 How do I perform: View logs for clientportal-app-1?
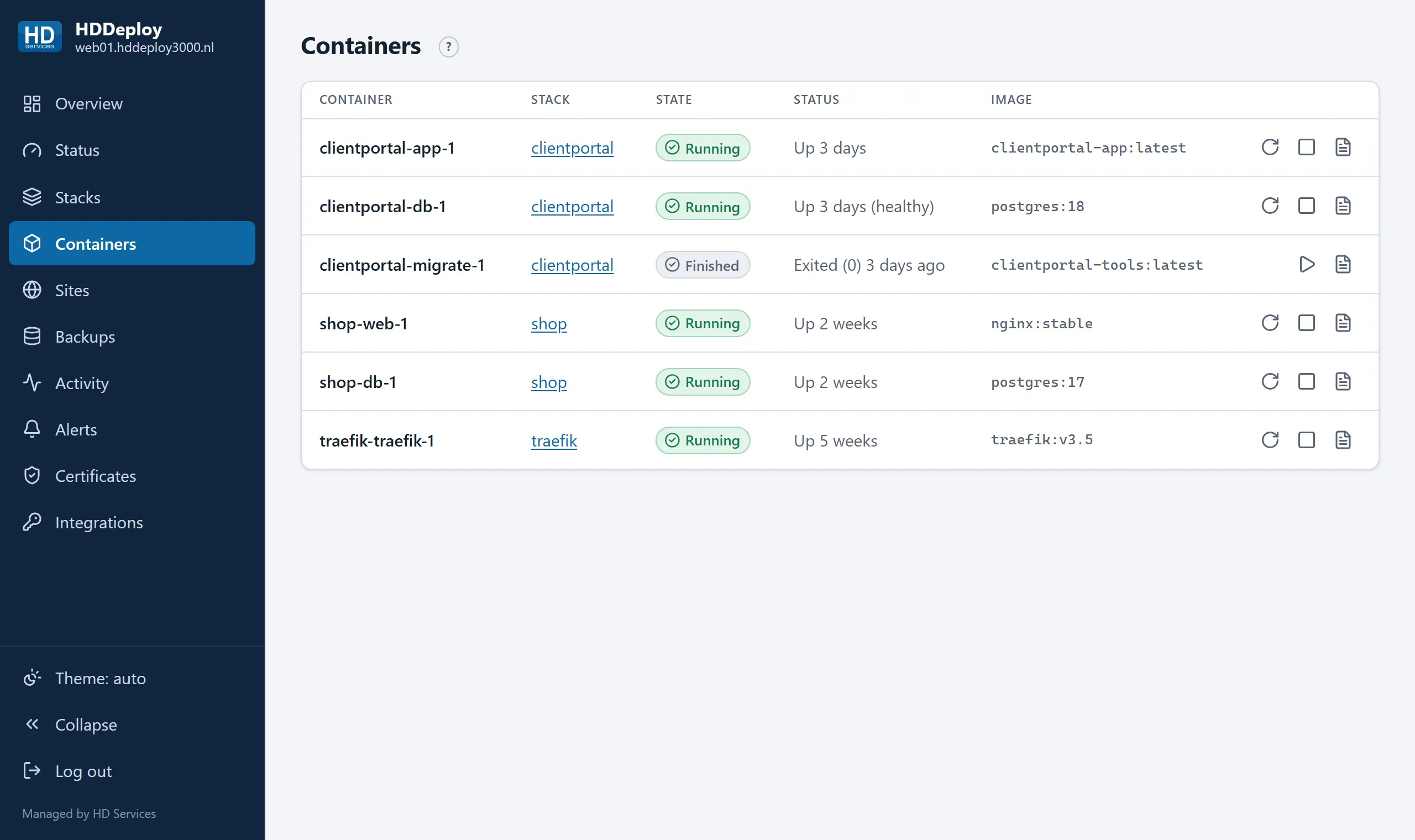(x=1343, y=147)
